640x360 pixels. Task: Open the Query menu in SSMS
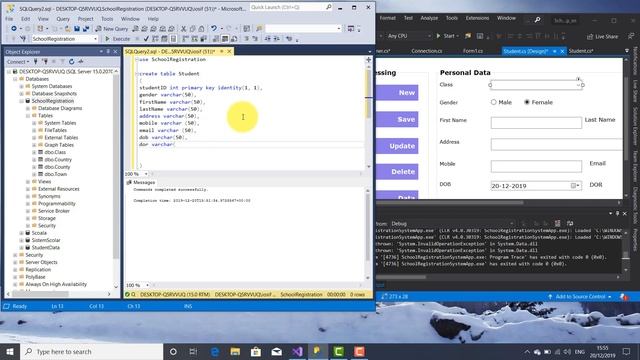62,19
